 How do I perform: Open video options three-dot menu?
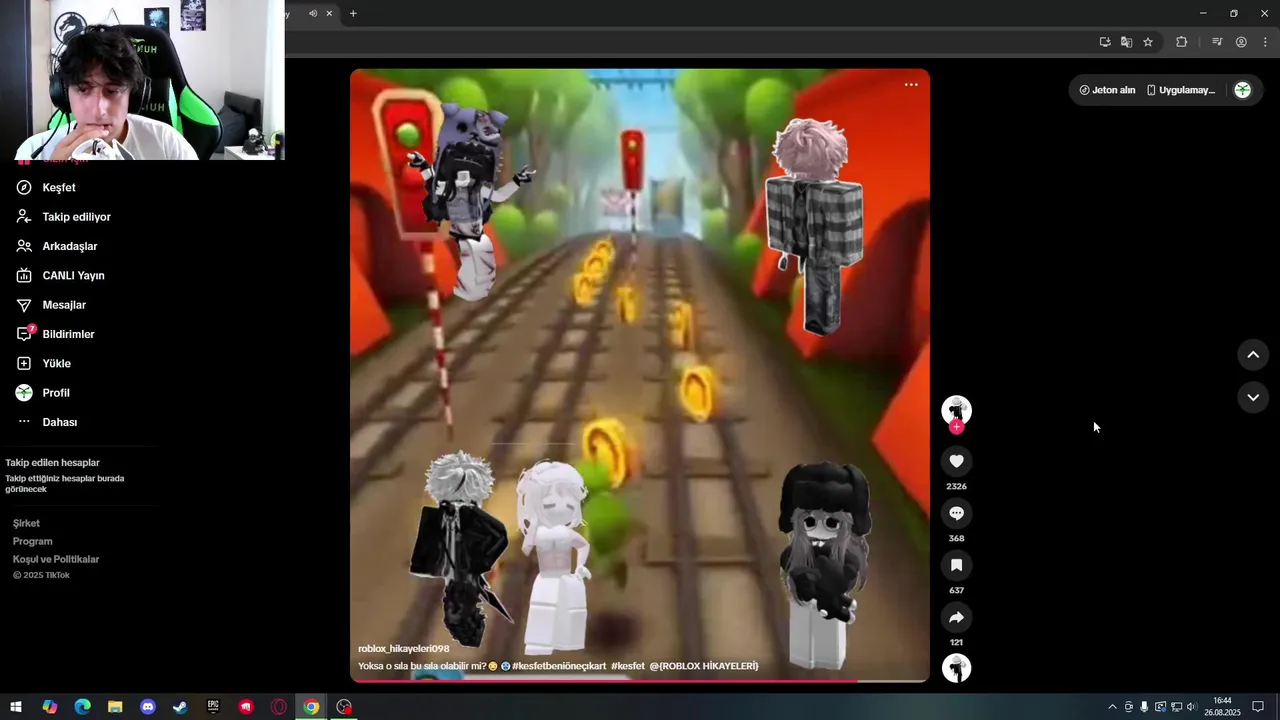pyautogui.click(x=911, y=85)
